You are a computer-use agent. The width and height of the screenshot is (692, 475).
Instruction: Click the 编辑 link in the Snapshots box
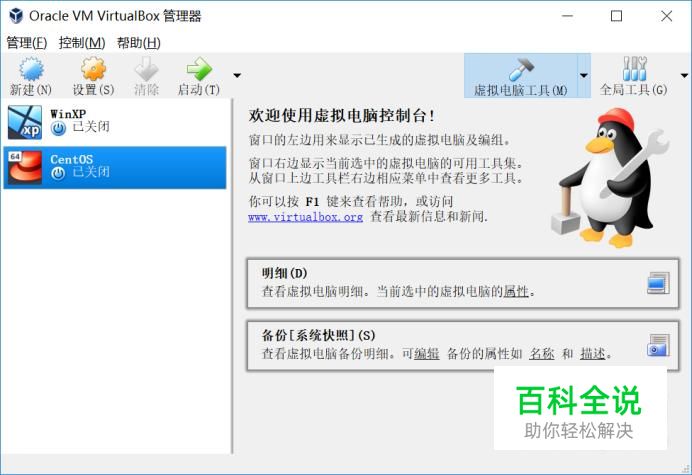(x=427, y=354)
